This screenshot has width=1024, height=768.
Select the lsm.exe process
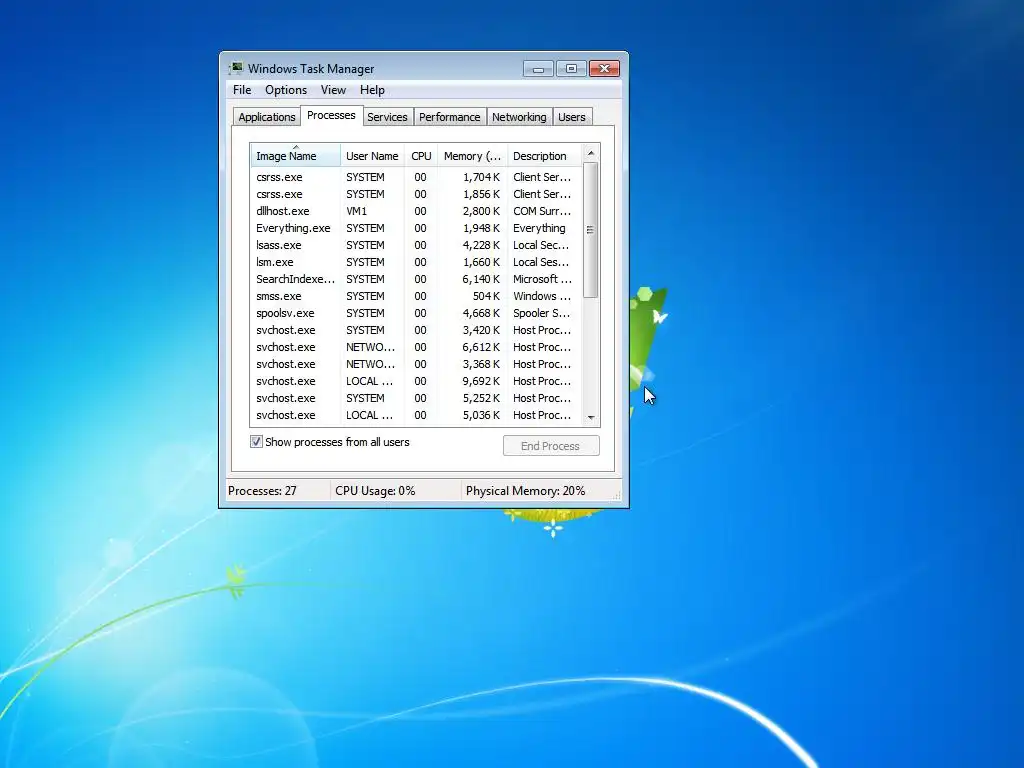pyautogui.click(x=416, y=262)
